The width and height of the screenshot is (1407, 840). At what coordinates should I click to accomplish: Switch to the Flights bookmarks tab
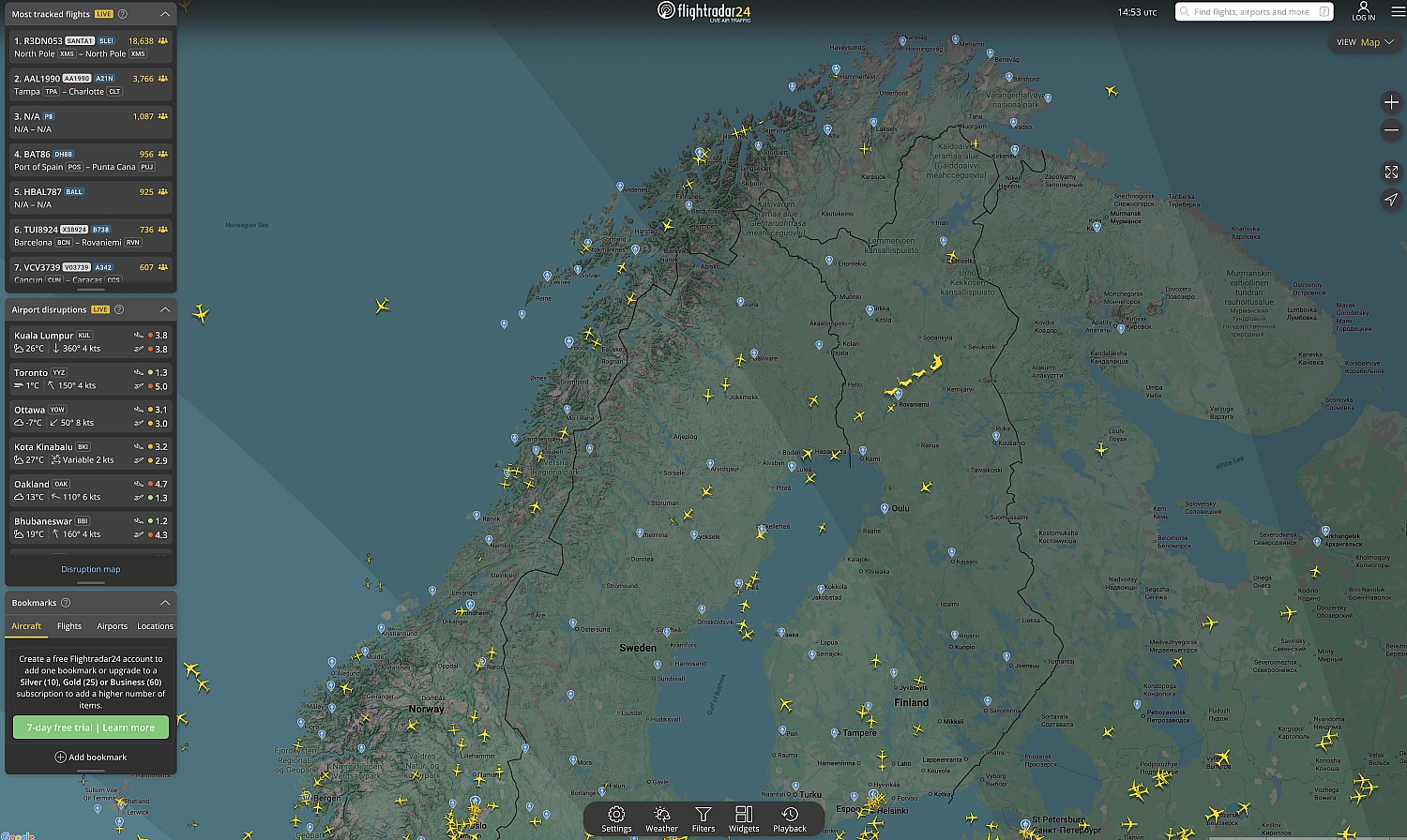point(69,626)
